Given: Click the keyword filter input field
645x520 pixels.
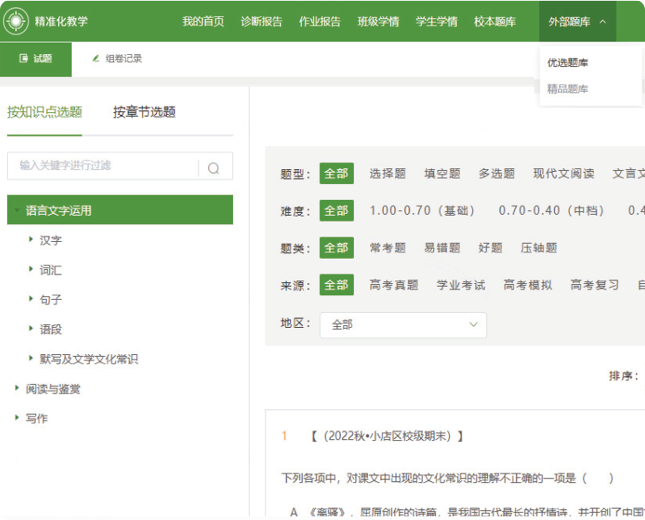Looking at the screenshot, I should point(105,166).
